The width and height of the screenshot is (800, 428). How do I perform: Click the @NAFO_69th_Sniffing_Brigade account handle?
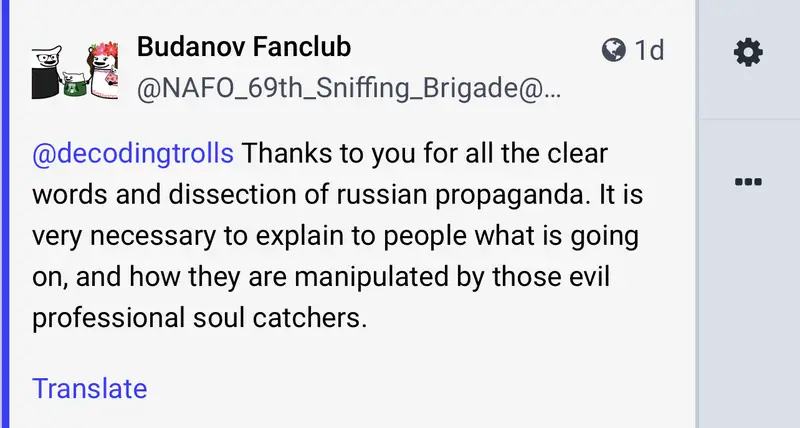(348, 89)
